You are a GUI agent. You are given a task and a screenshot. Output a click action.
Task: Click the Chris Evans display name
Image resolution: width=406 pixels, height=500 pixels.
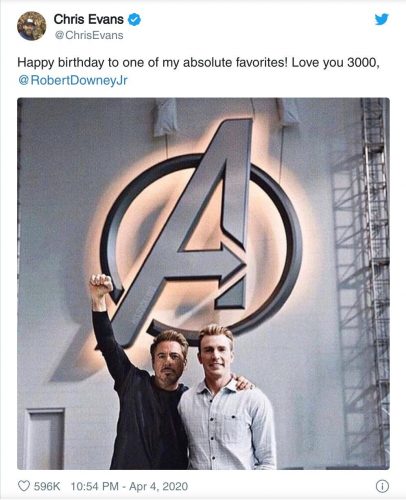tap(88, 19)
